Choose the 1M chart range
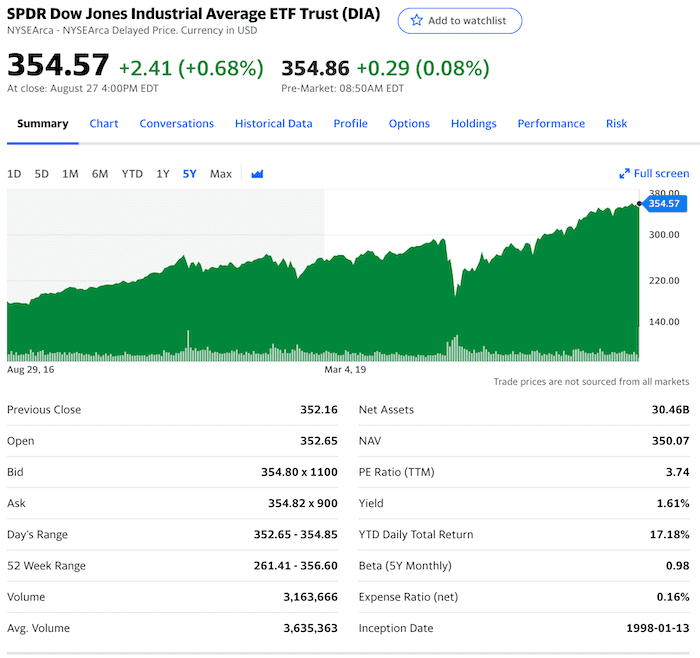Viewport: 700px width, 658px height. click(x=70, y=174)
